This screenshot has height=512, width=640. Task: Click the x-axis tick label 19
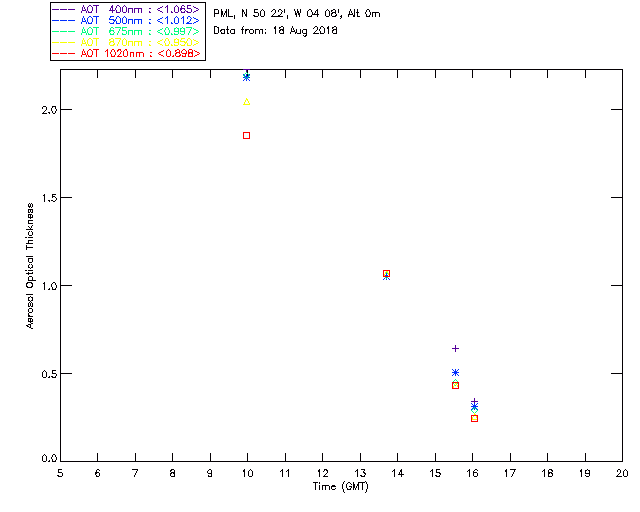tap(585, 473)
